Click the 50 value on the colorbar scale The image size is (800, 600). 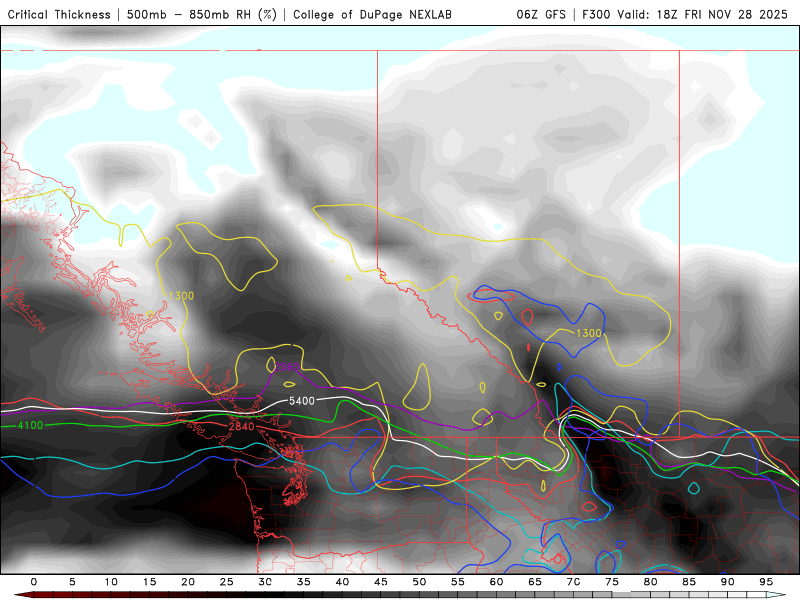point(419,582)
